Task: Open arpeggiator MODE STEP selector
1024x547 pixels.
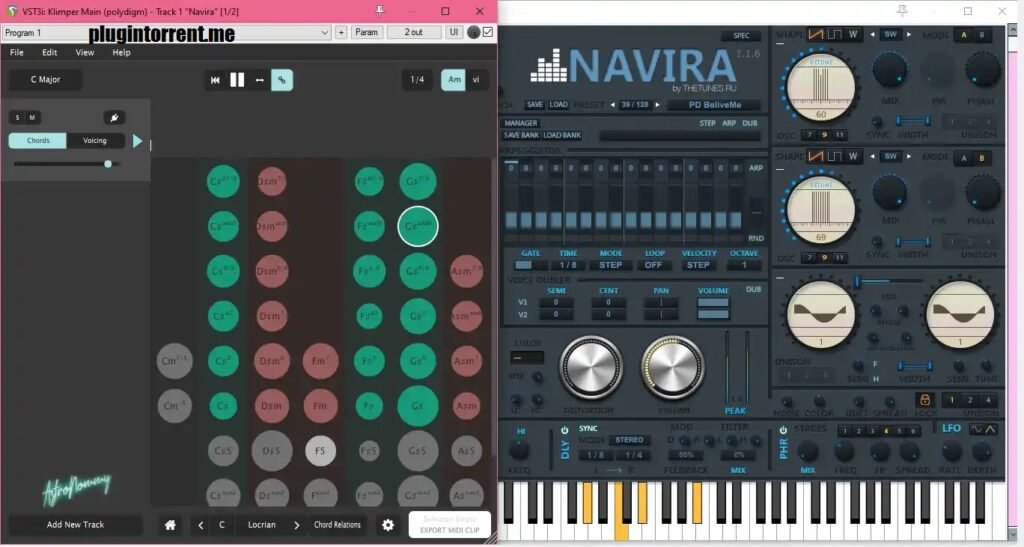Action: 611,266
